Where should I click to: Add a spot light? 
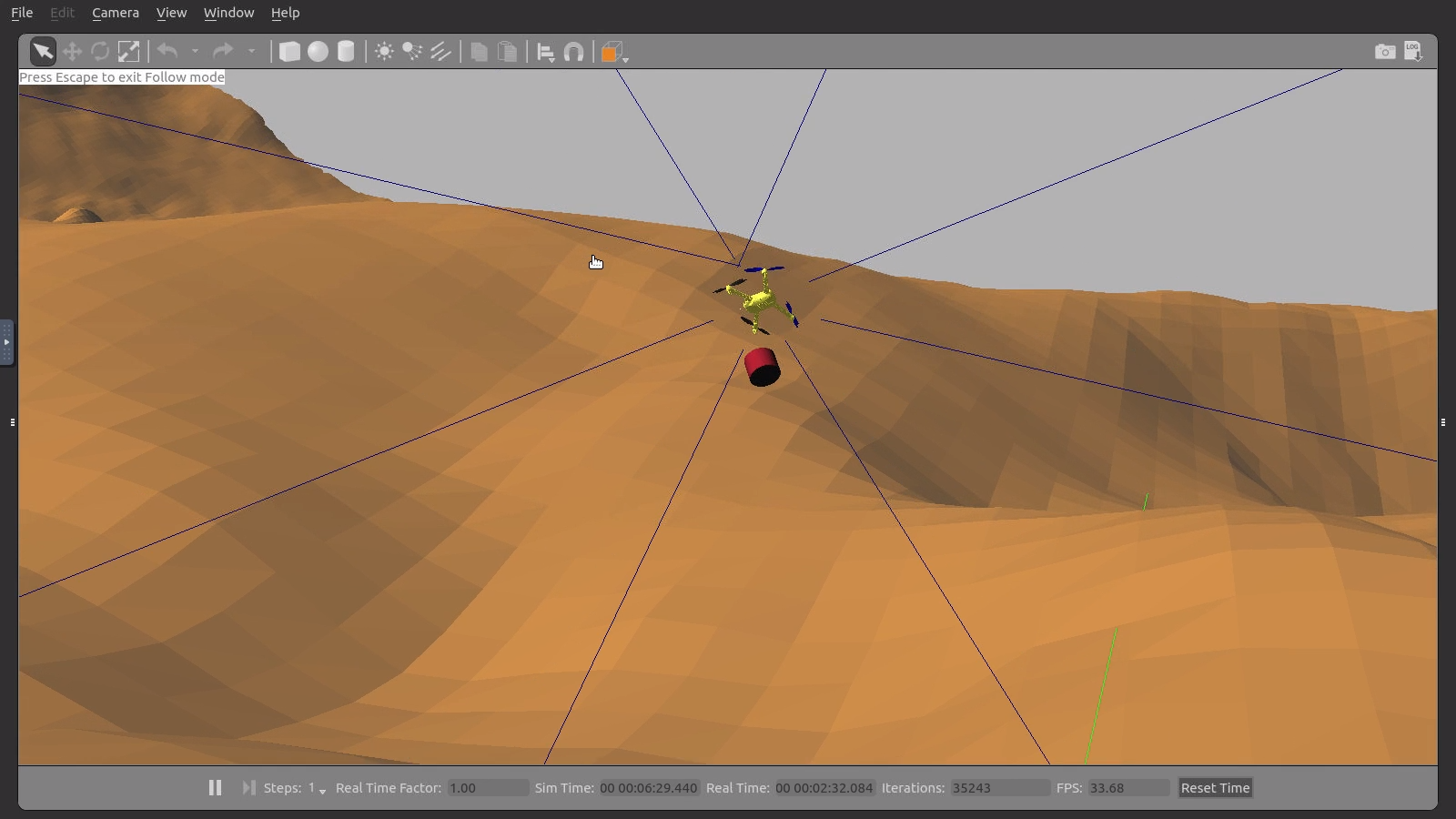click(412, 52)
